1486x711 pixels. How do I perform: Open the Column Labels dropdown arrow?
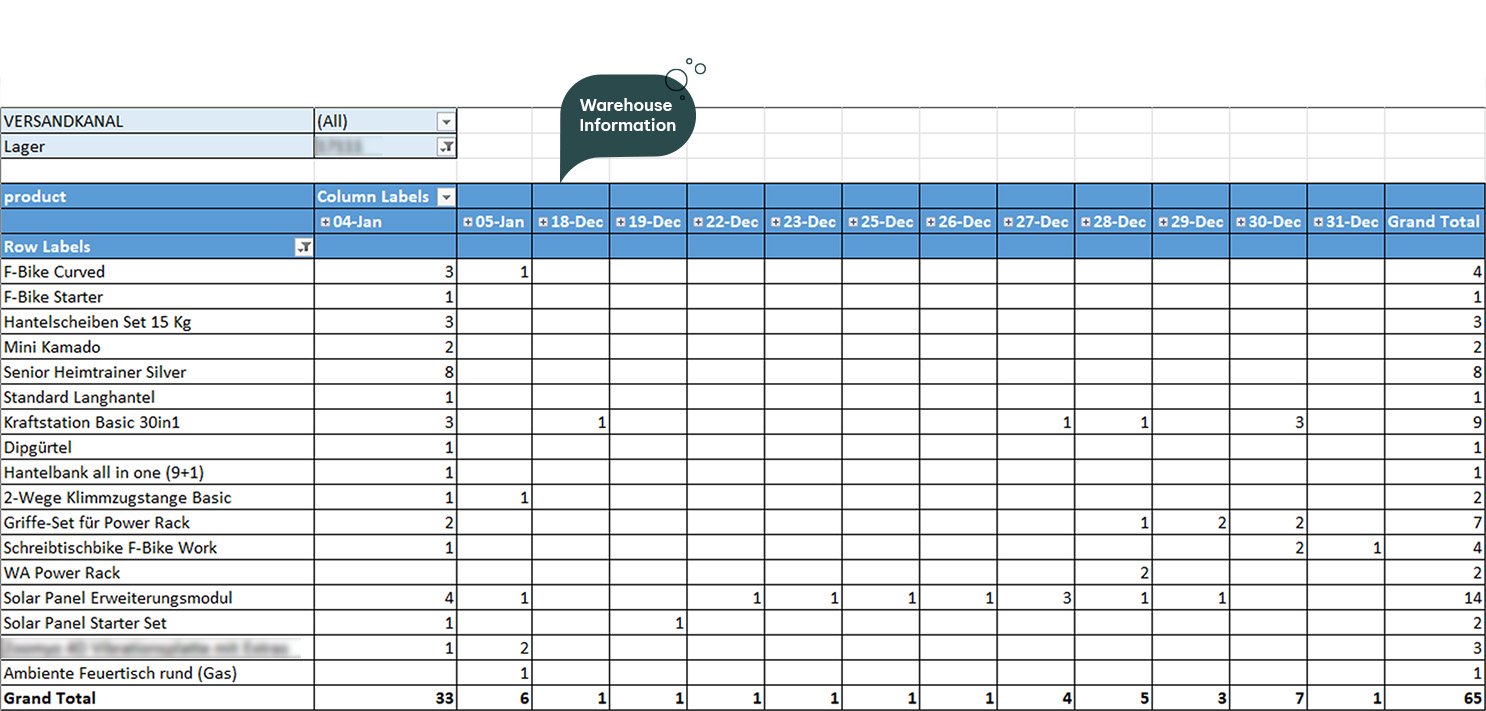[x=446, y=197]
